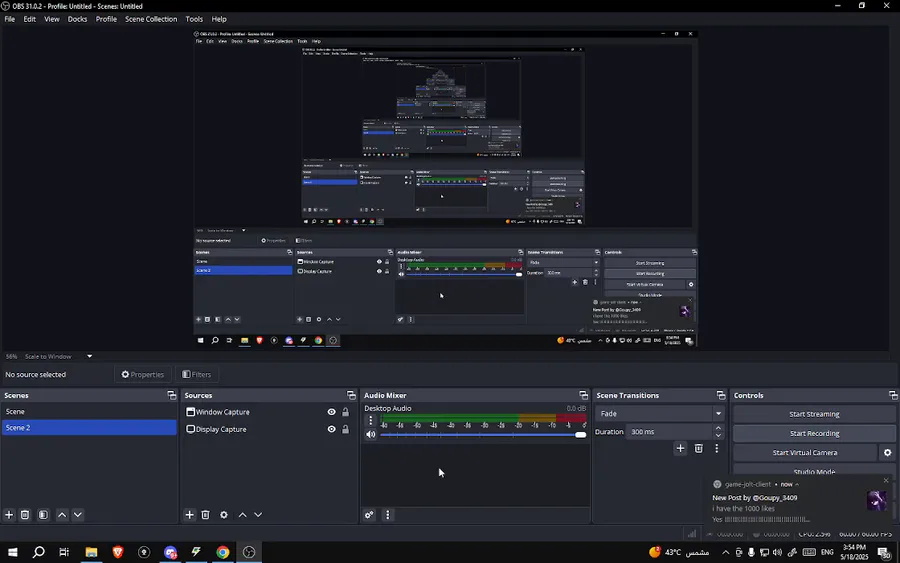900x563 pixels.
Task: Select Scene 2 in Scenes list
Action: click(89, 428)
